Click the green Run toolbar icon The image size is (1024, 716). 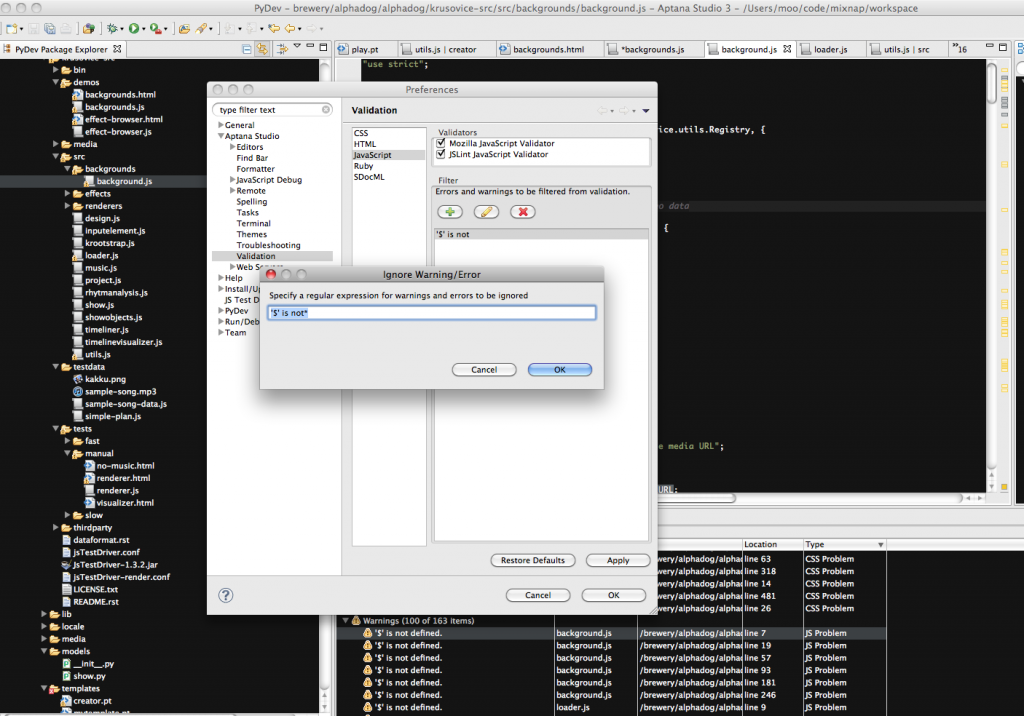coord(134,29)
